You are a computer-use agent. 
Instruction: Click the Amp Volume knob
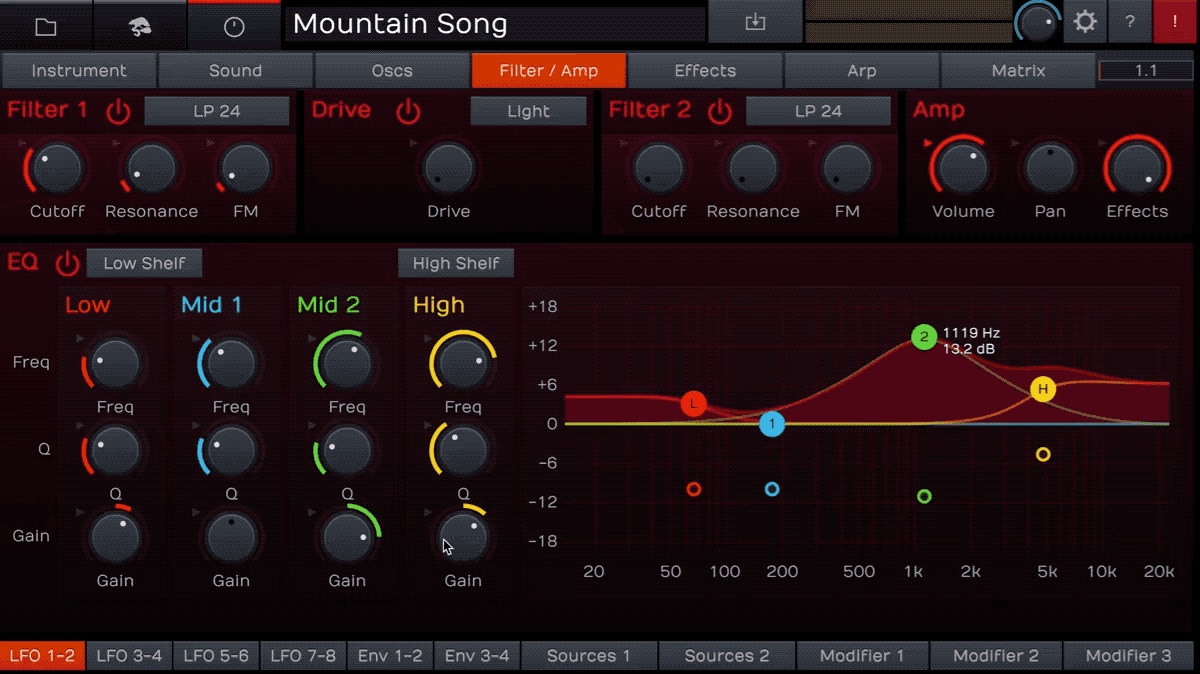tap(963, 168)
